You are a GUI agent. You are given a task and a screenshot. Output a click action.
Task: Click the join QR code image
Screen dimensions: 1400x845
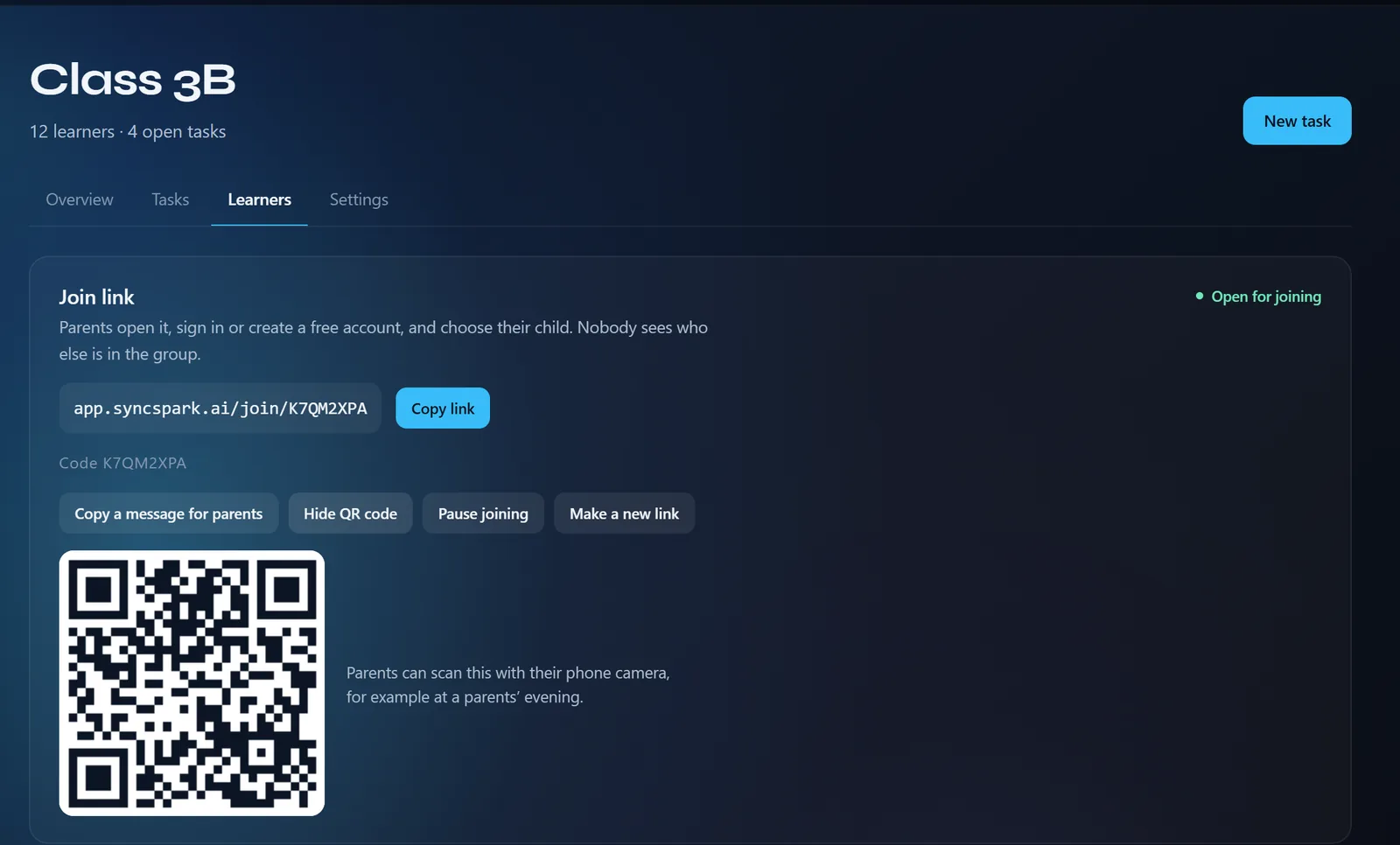(x=192, y=683)
